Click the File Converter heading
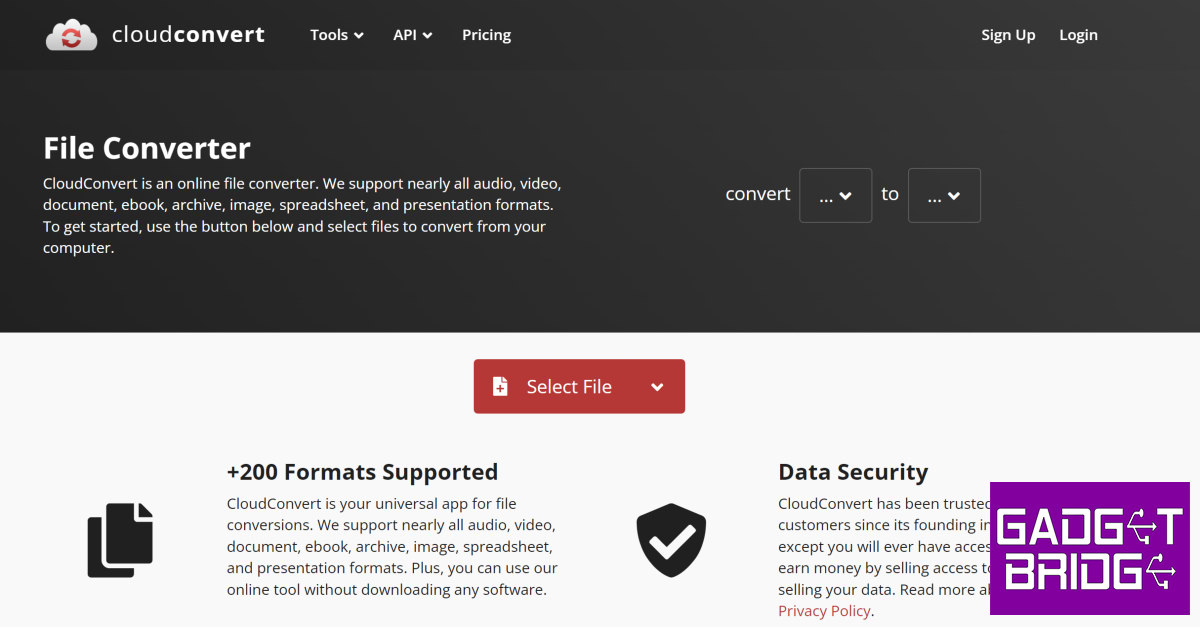This screenshot has height=628, width=1200. tap(147, 149)
